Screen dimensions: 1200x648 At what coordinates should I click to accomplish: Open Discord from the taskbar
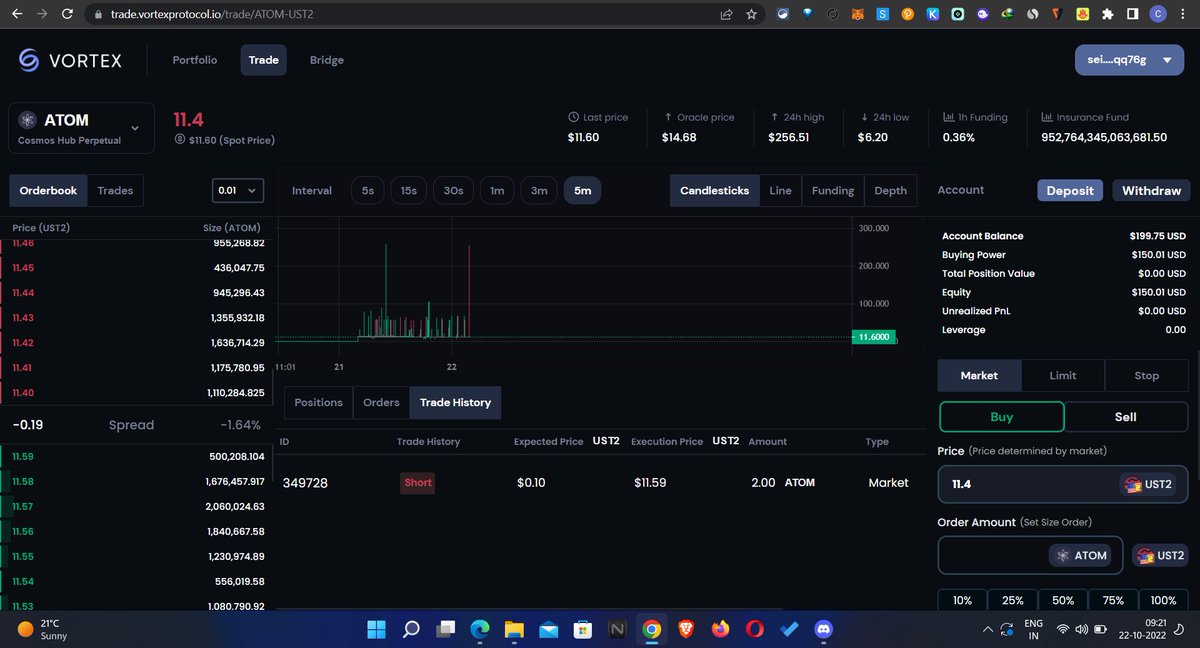(824, 629)
